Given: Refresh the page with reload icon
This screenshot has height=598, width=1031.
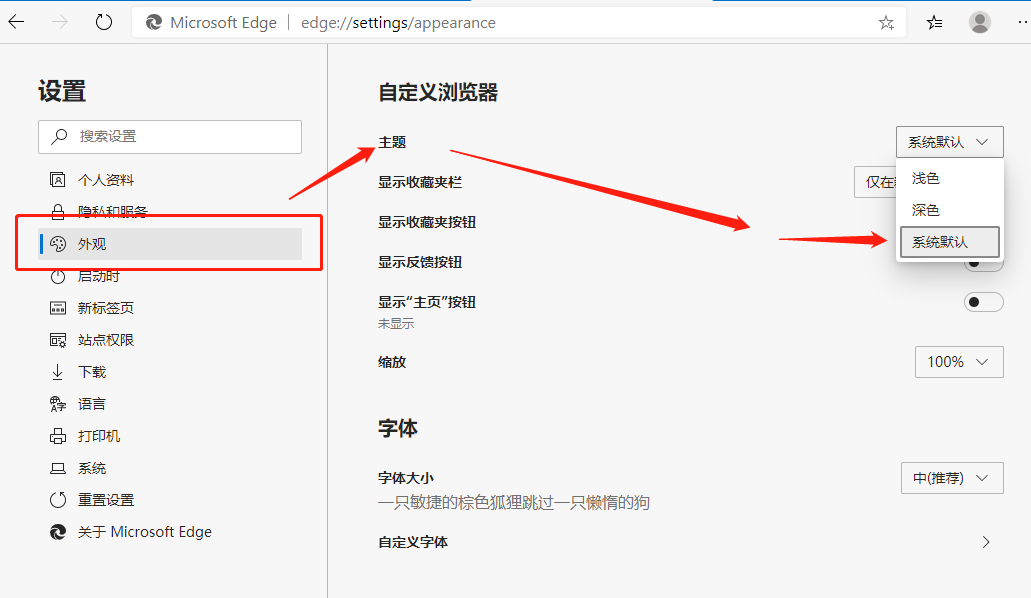Looking at the screenshot, I should (x=104, y=22).
